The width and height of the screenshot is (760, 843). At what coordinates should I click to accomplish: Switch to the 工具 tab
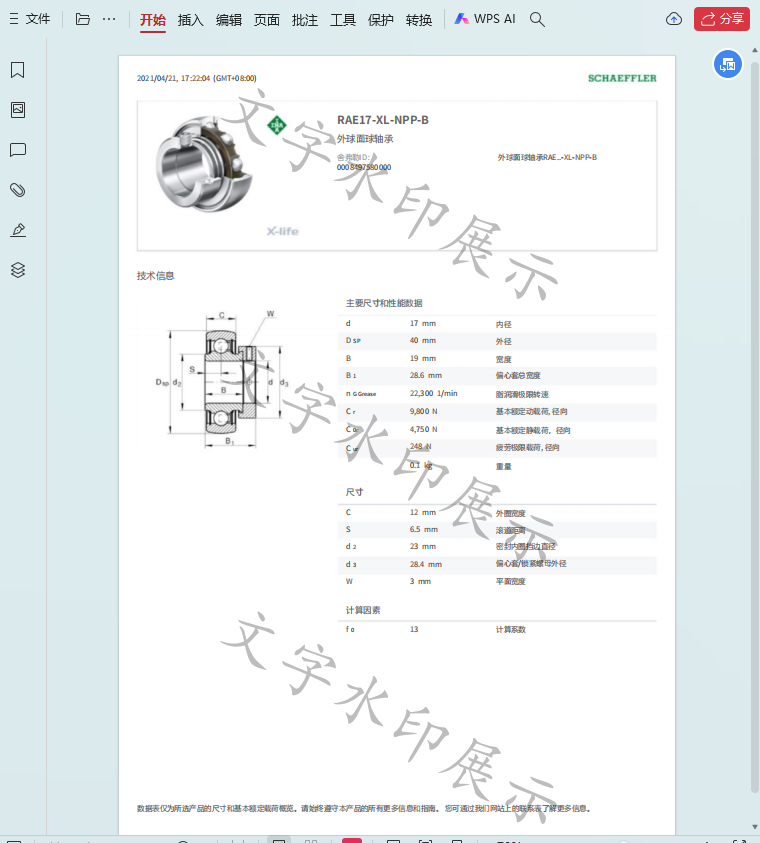343,20
